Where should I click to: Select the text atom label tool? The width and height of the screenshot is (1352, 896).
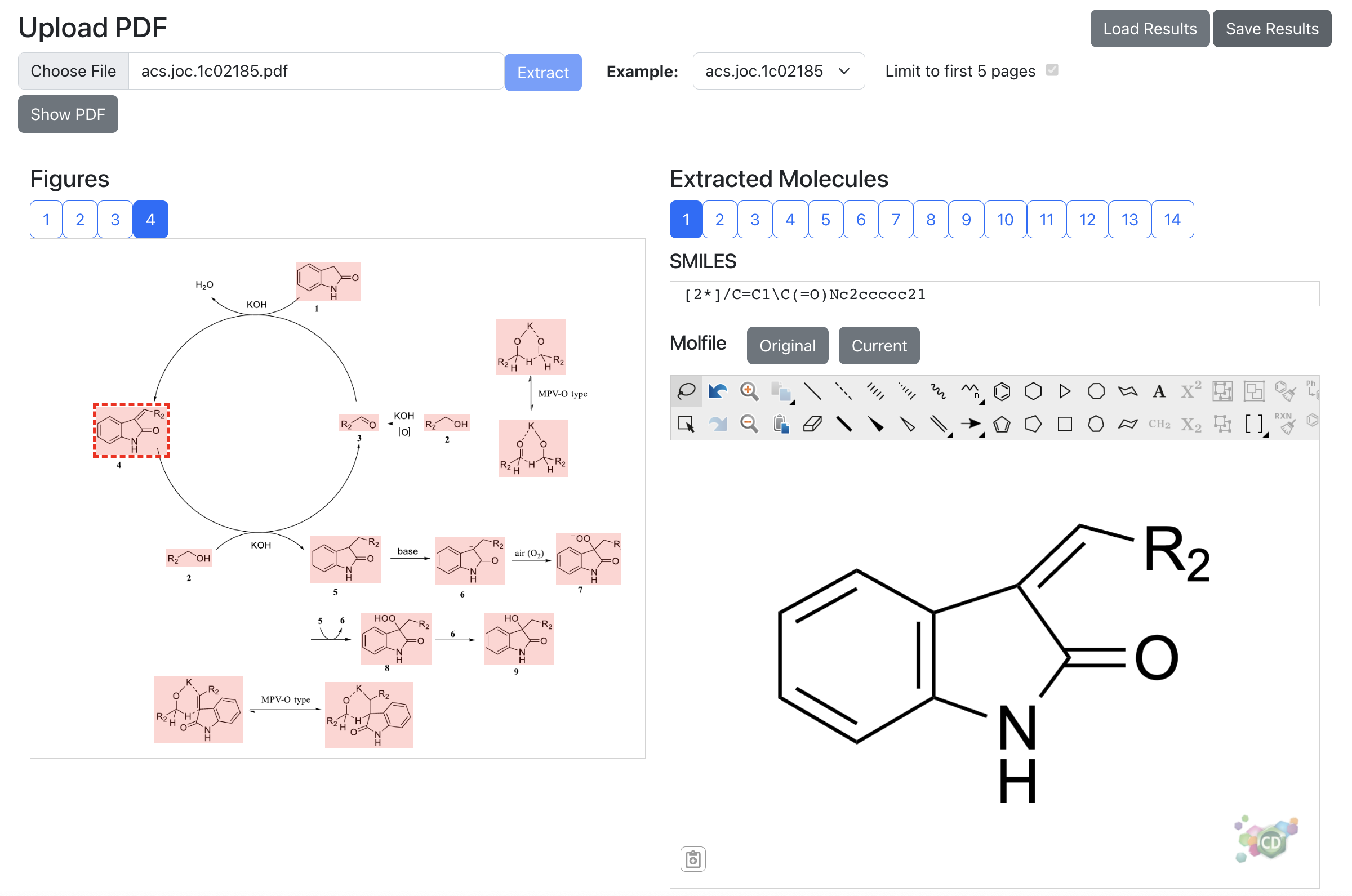pos(1159,391)
